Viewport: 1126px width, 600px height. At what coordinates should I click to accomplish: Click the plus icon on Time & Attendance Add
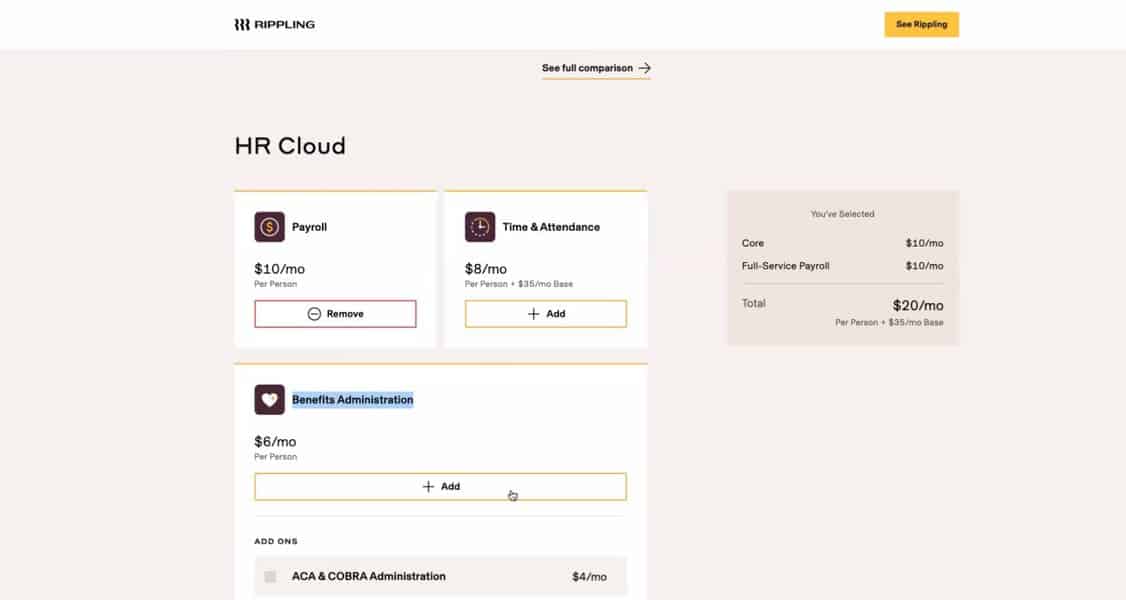pos(531,313)
